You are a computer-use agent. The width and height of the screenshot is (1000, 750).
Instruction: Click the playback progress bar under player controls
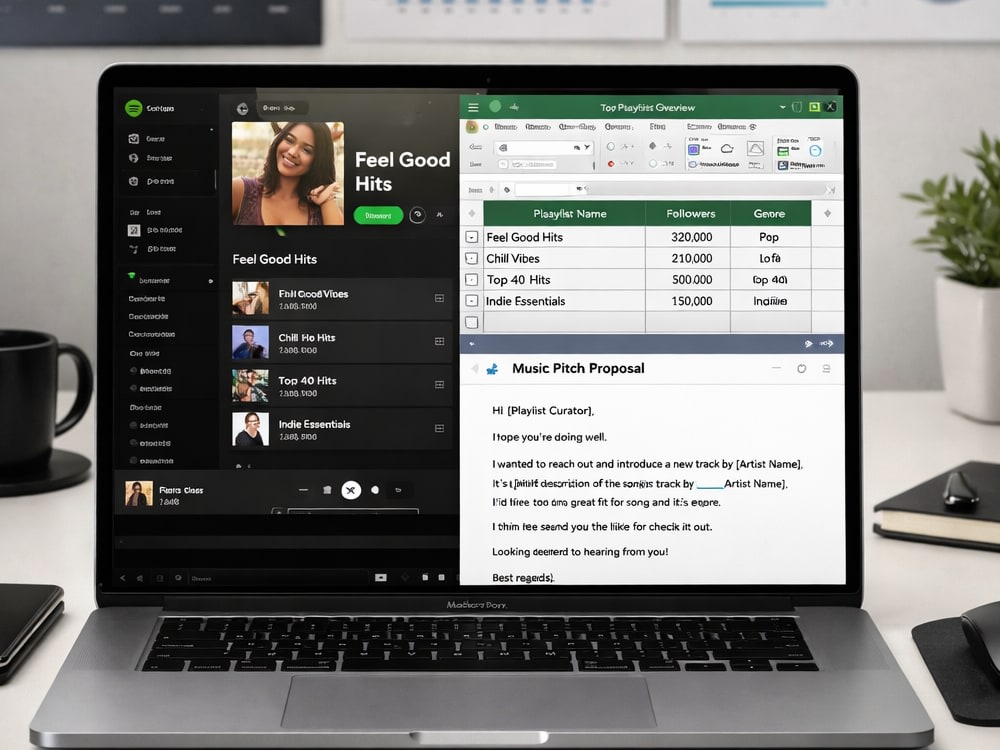click(x=353, y=511)
